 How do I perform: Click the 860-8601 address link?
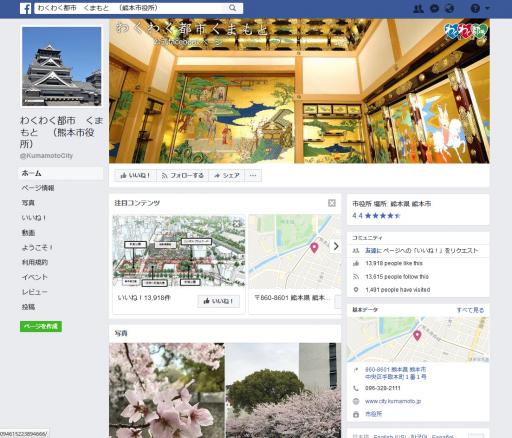pos(396,373)
